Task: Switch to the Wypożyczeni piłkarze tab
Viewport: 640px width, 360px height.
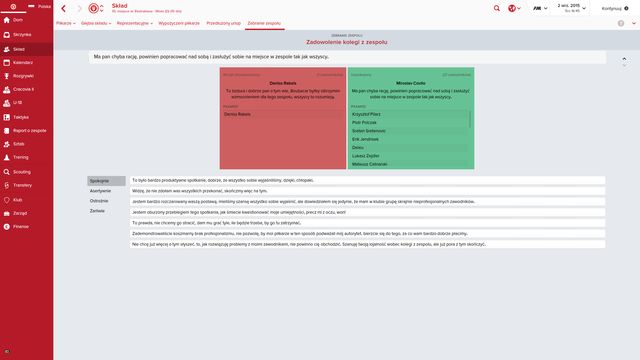Action: point(179,23)
